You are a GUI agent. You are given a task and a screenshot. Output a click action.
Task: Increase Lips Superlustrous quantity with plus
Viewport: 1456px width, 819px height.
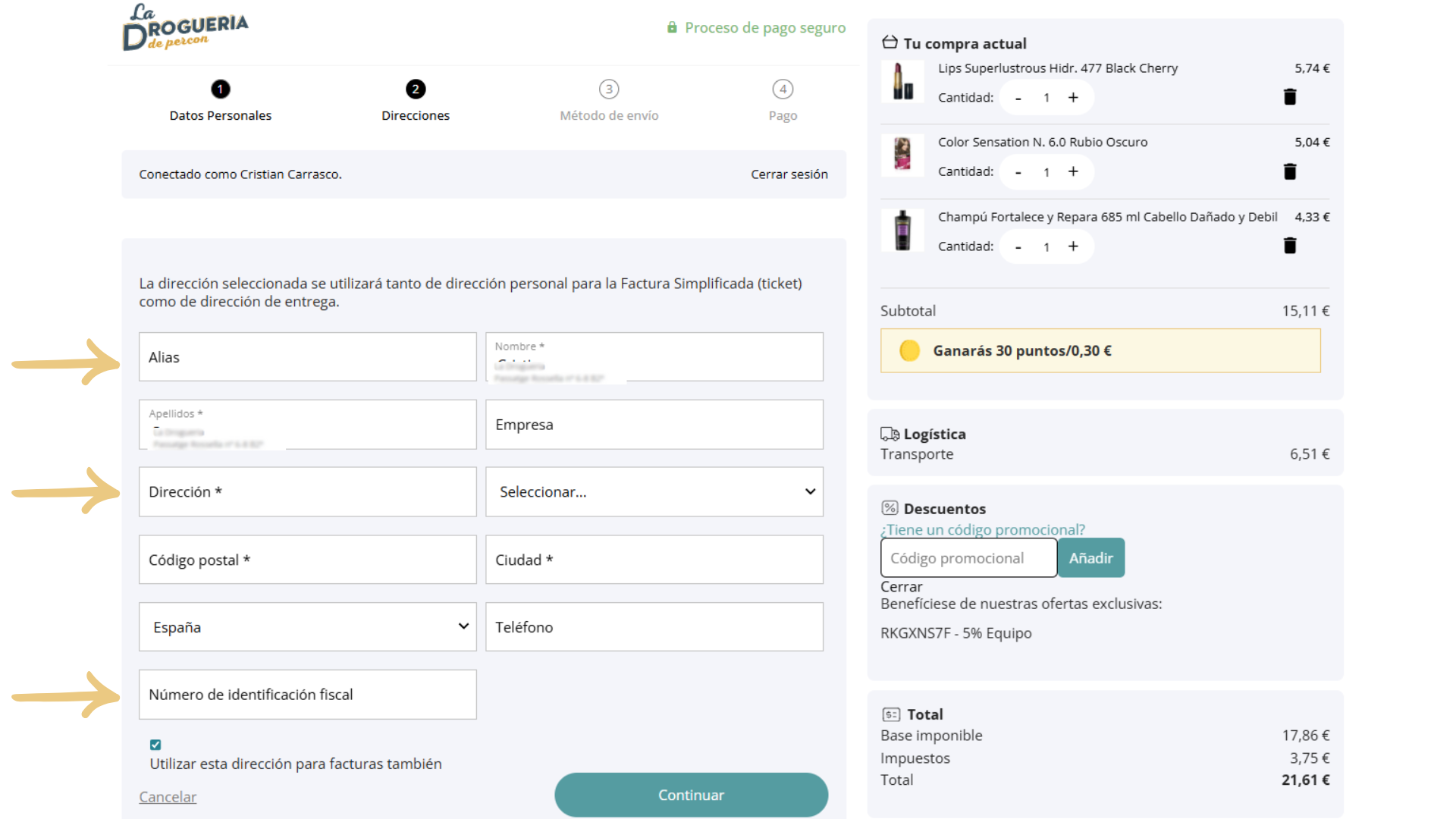tap(1073, 98)
